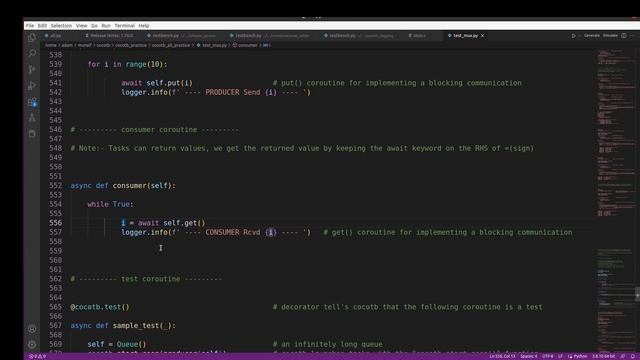Screen dimensions: 640x360
Task: Switch to the second testbench.py tab
Action: 269,36
